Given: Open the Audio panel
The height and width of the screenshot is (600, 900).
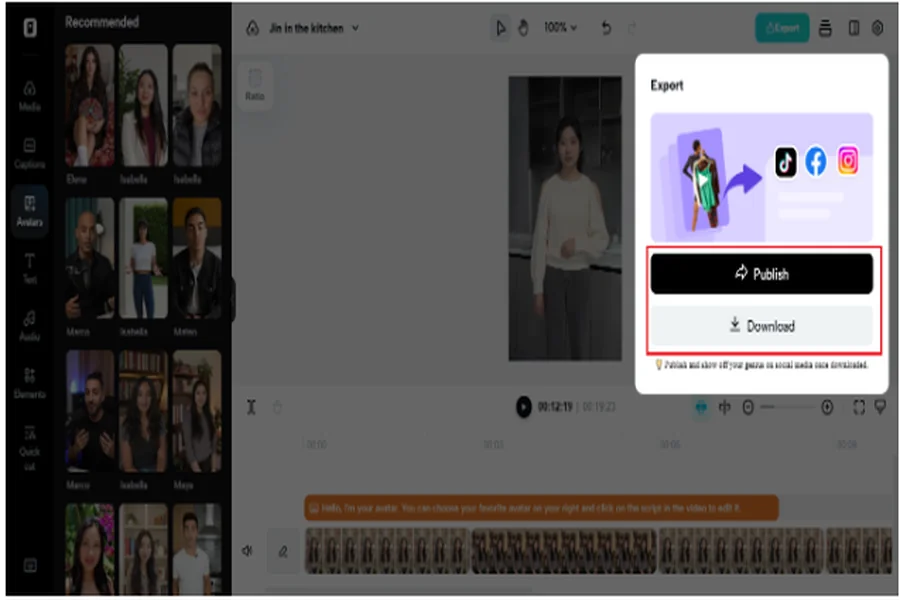Looking at the screenshot, I should tap(30, 325).
